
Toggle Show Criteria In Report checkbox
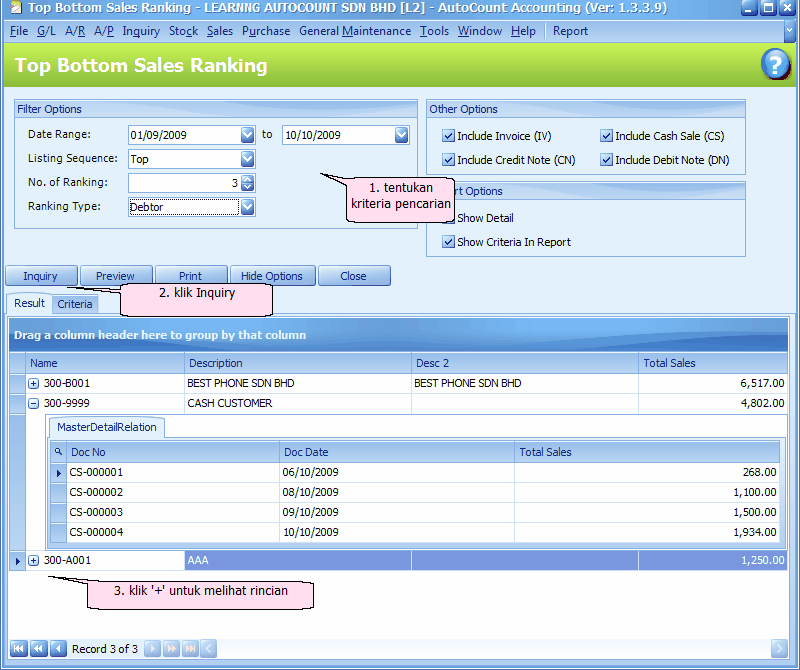(x=448, y=242)
